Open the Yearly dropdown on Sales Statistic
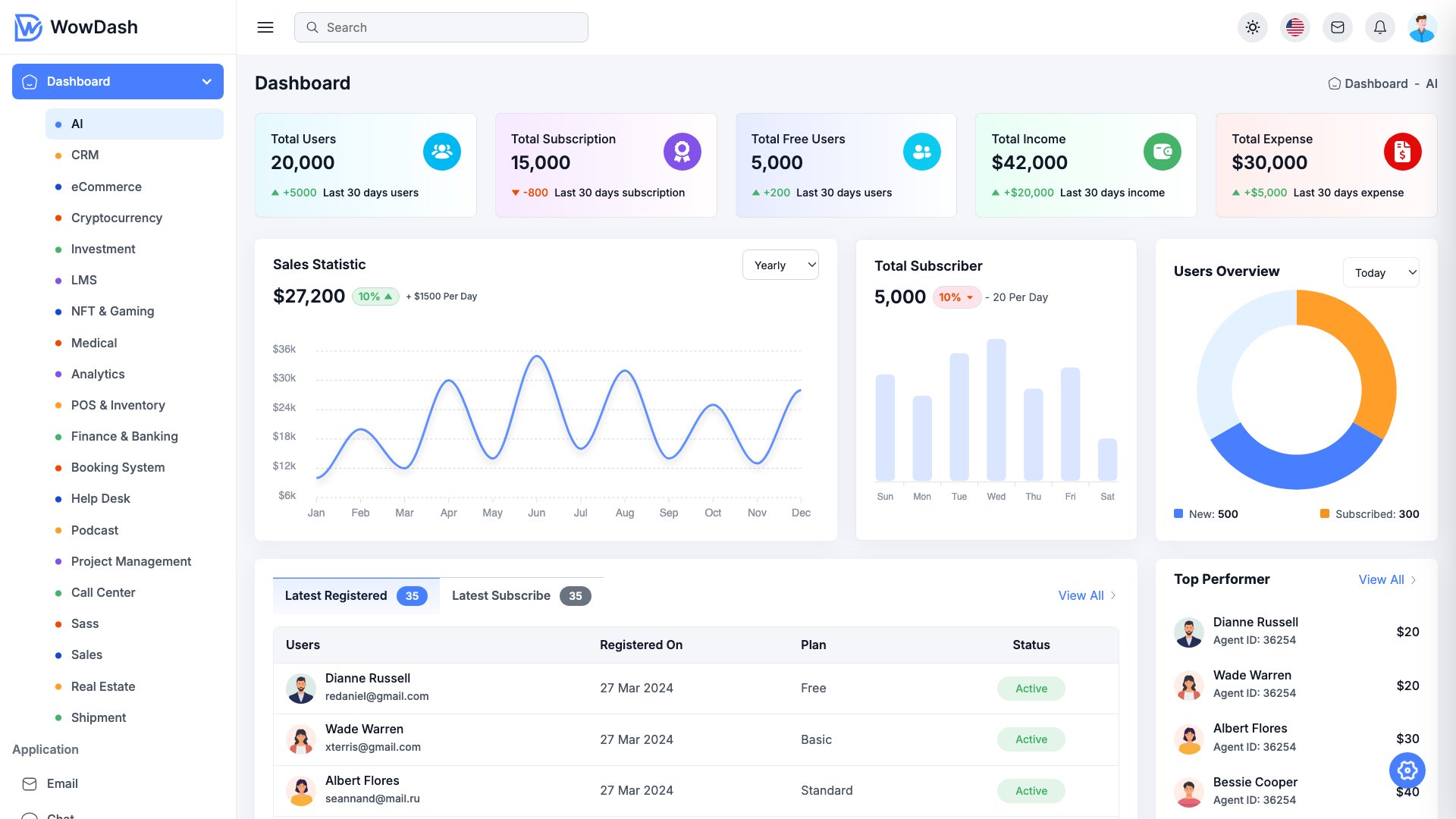Image resolution: width=1456 pixels, height=819 pixels. tap(780, 265)
